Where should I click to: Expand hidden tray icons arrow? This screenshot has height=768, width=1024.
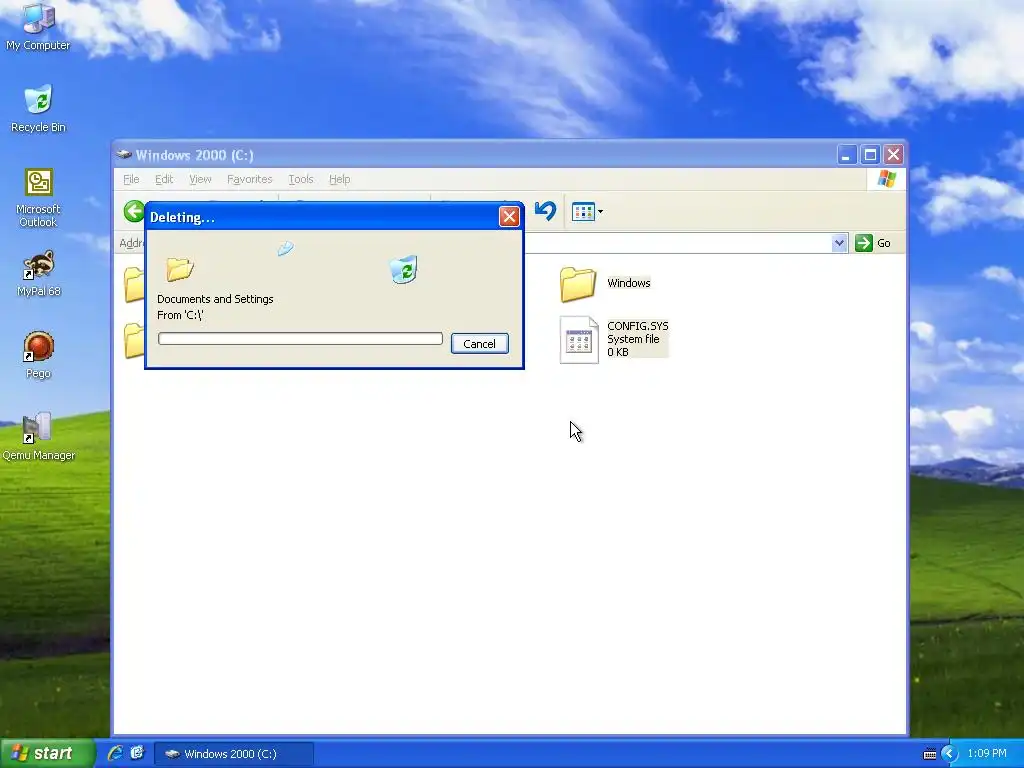950,754
